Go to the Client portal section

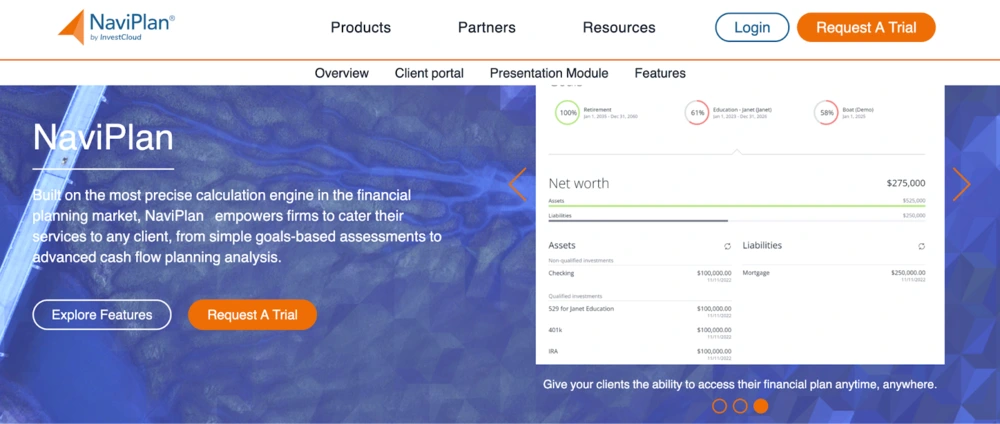[429, 73]
